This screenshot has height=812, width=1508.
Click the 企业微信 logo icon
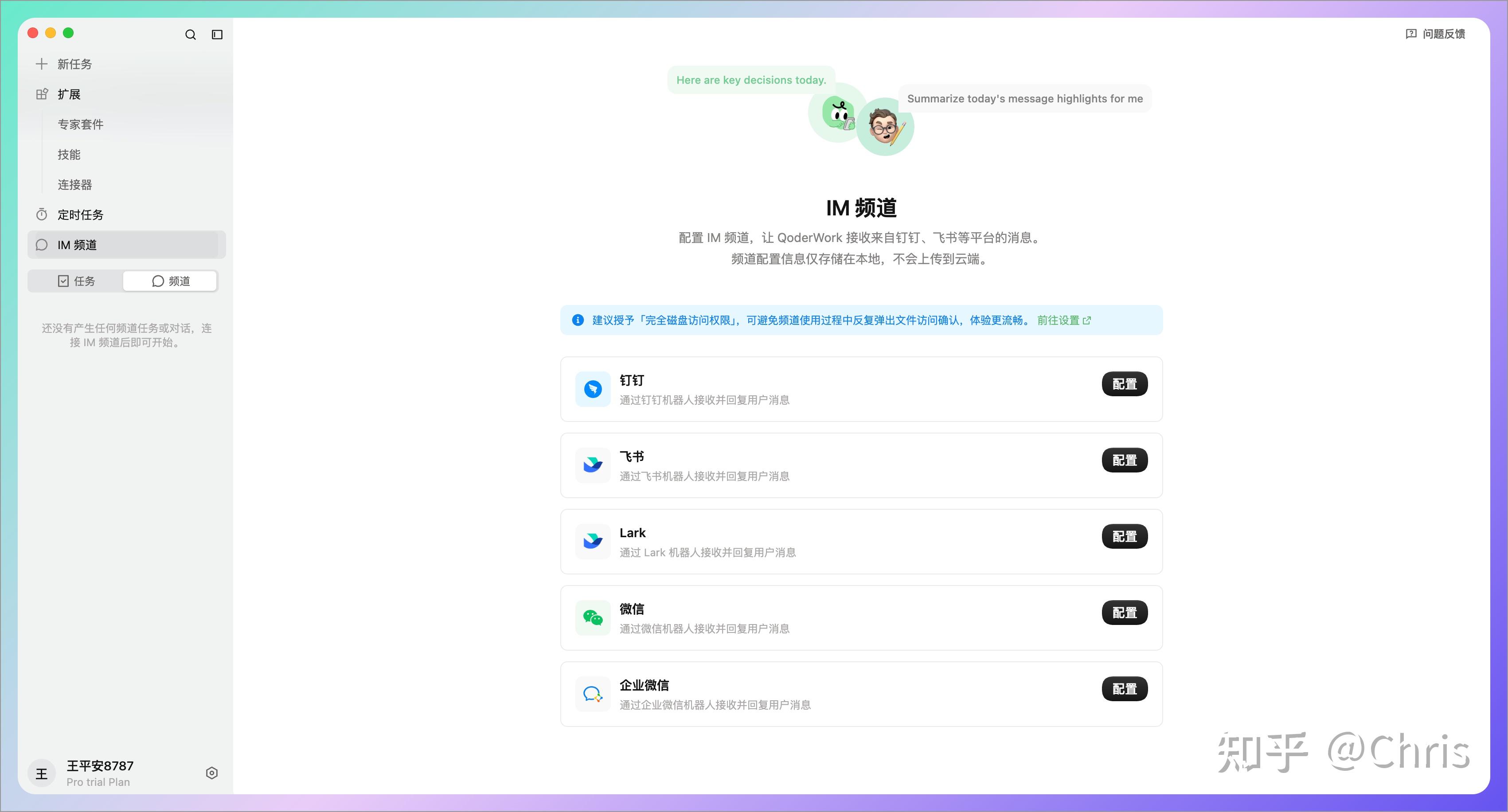[592, 694]
